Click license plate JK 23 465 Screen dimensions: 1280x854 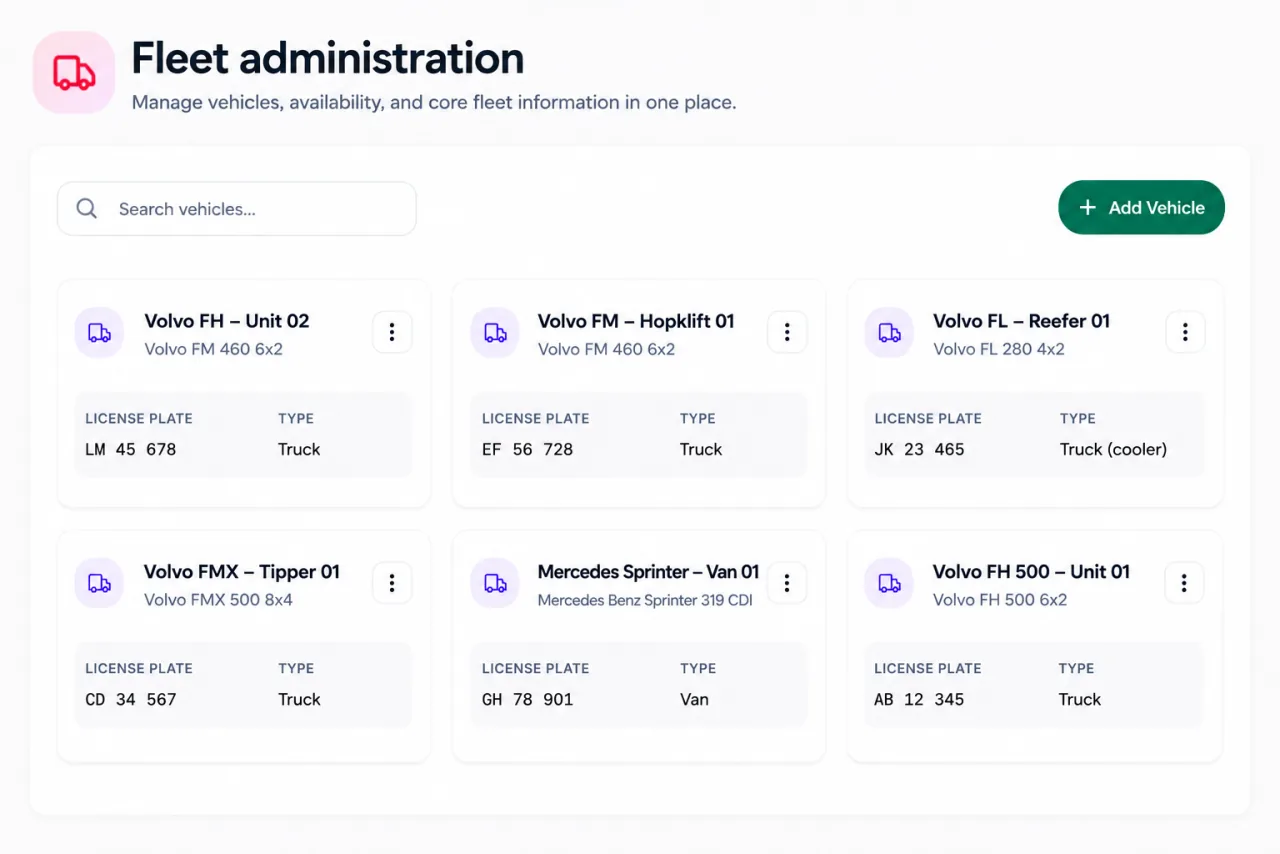919,449
